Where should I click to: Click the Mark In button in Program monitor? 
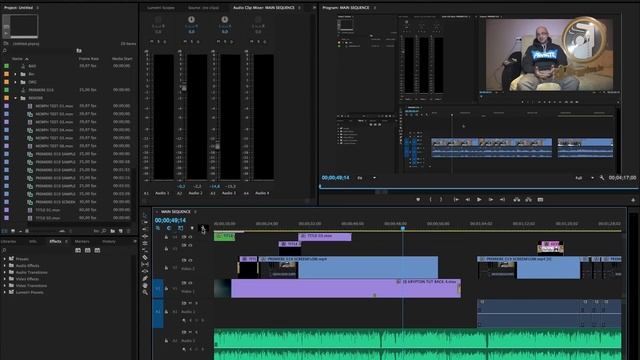(x=430, y=200)
